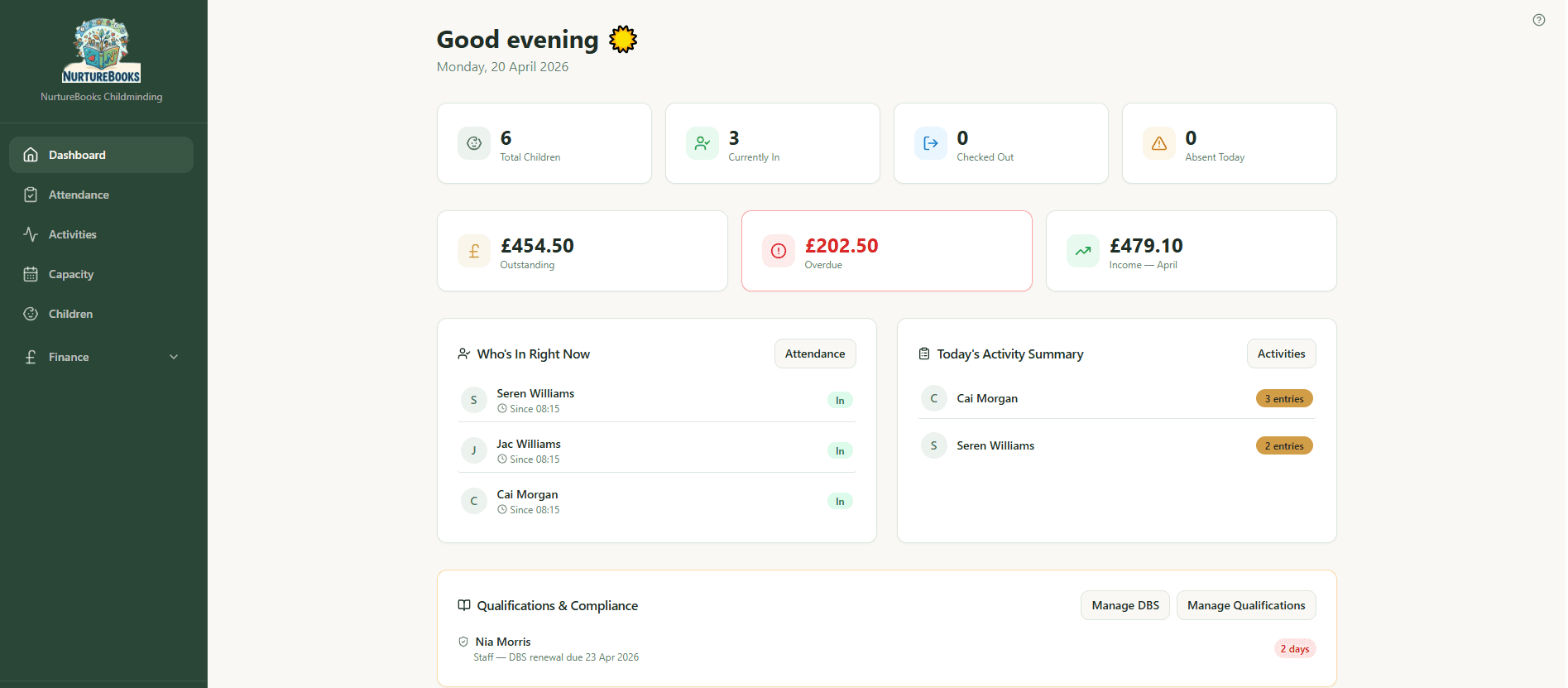Click the name Jac Williams
Screen dimensions: 1568x688
pos(529,444)
